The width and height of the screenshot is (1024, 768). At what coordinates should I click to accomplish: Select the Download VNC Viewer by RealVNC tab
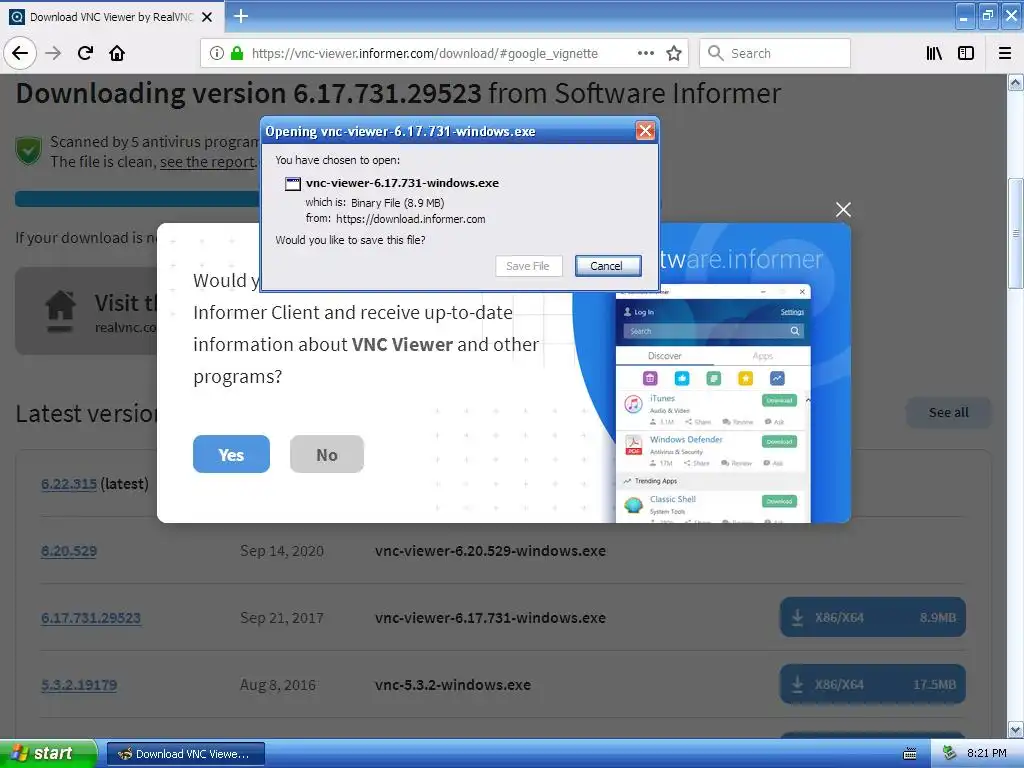[112, 17]
